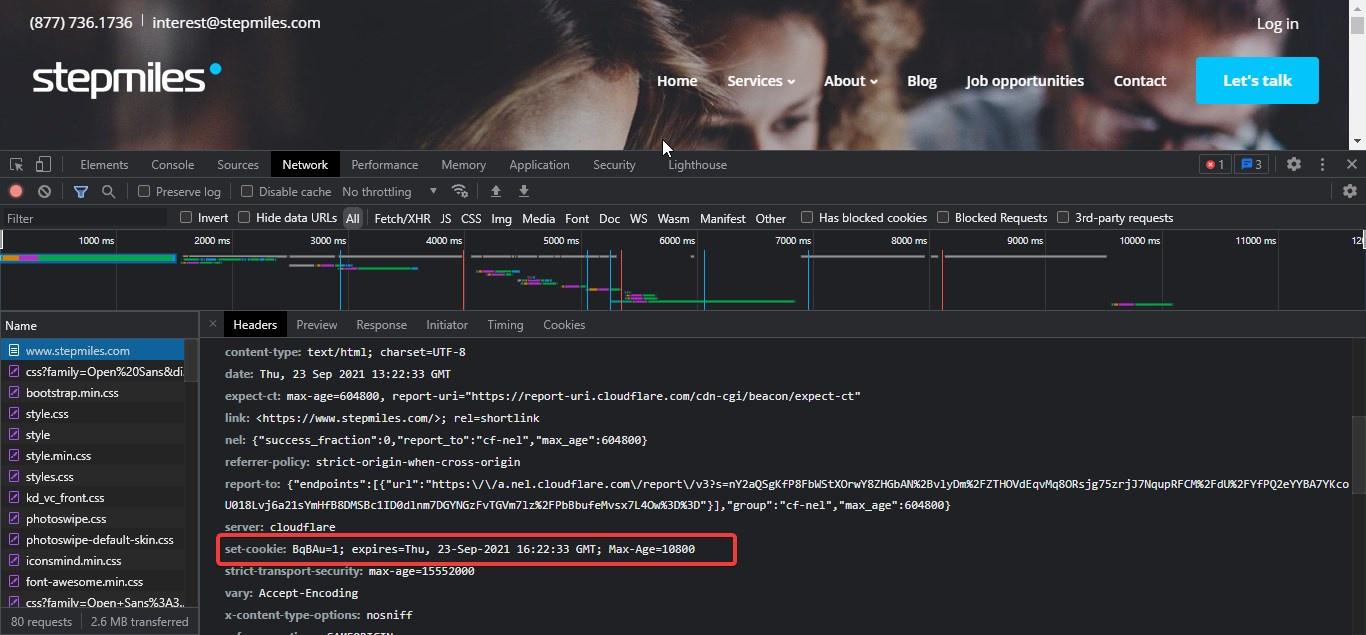Viewport: 1366px width, 635px height.
Task: Toggle Hide data URLs checkbox
Action: click(244, 218)
